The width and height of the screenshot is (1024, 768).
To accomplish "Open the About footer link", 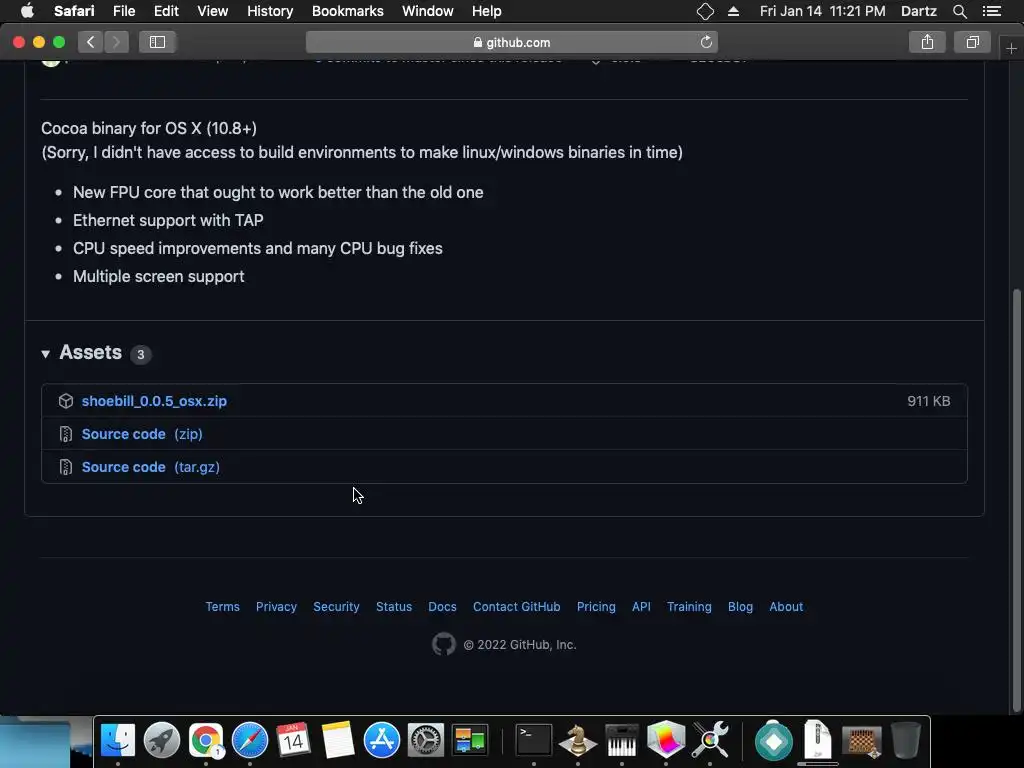I will click(x=786, y=607).
